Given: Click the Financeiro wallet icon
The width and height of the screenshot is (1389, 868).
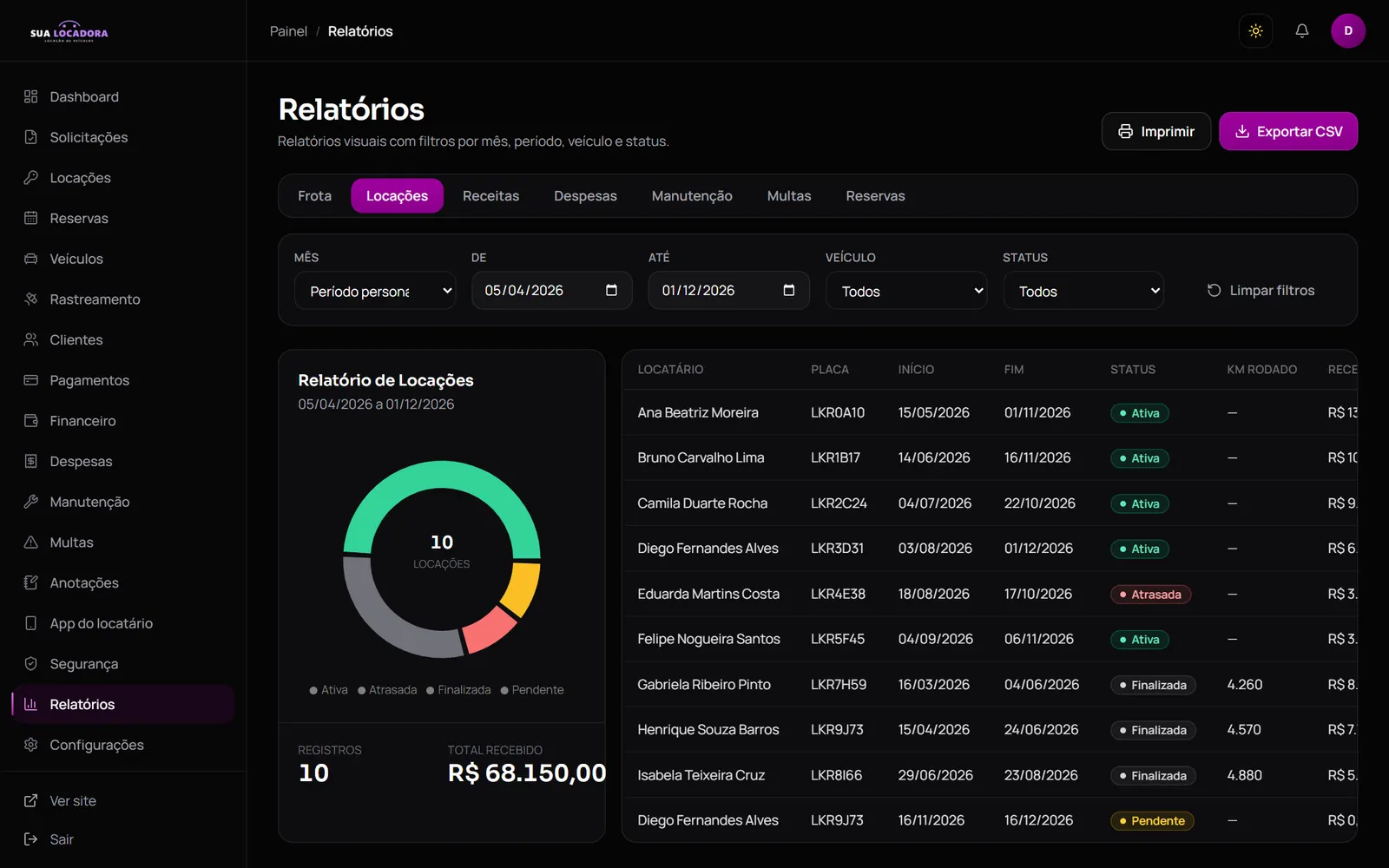Looking at the screenshot, I should coord(31,420).
